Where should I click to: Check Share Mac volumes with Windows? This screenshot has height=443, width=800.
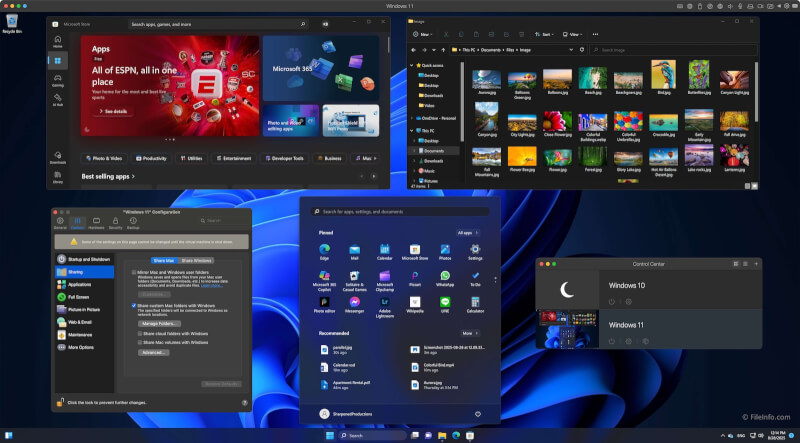click(140, 342)
